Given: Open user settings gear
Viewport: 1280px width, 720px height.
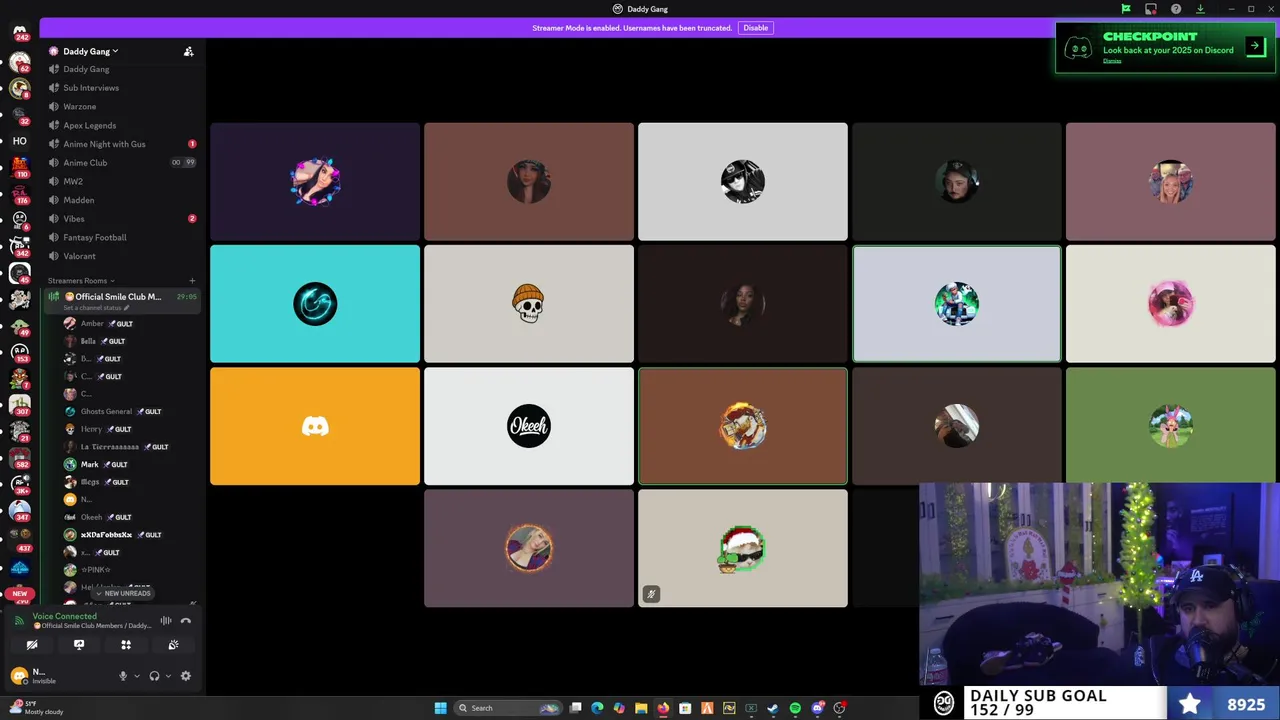Looking at the screenshot, I should click(185, 676).
